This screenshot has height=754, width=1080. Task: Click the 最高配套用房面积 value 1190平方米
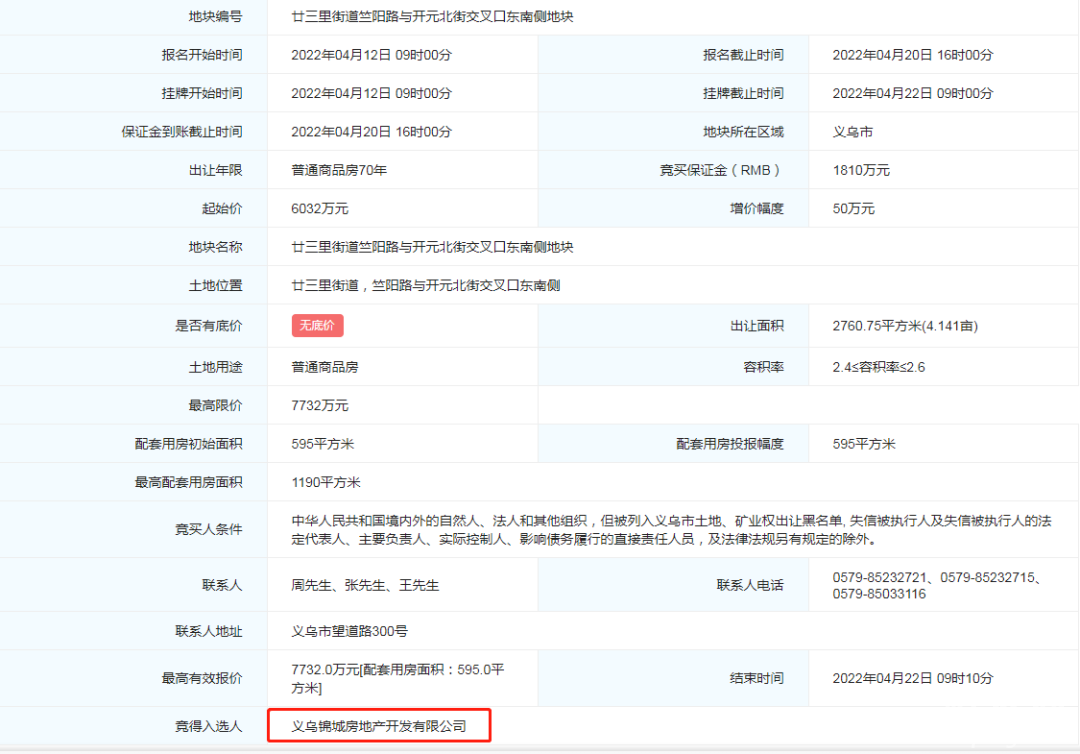[x=325, y=482]
